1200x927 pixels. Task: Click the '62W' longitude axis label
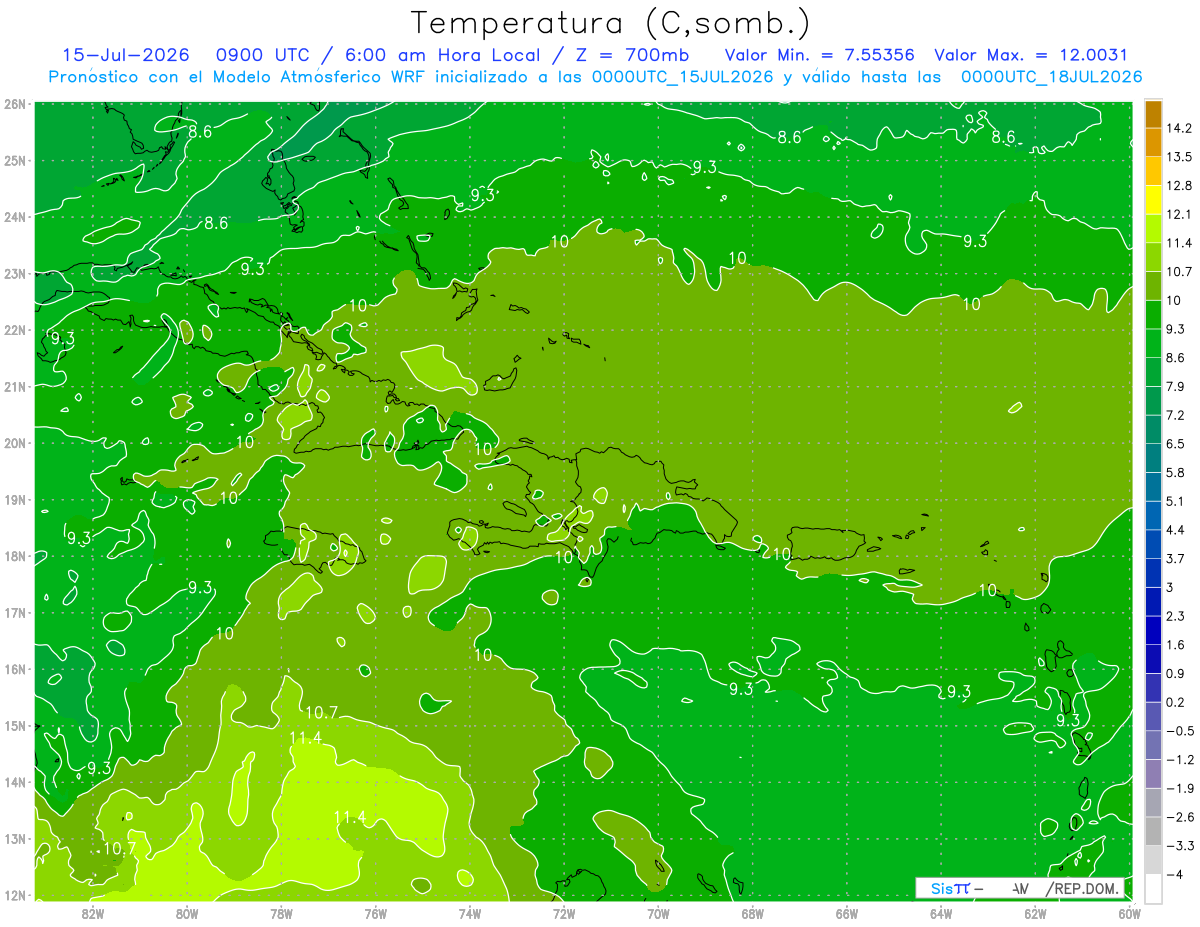coord(1035,913)
